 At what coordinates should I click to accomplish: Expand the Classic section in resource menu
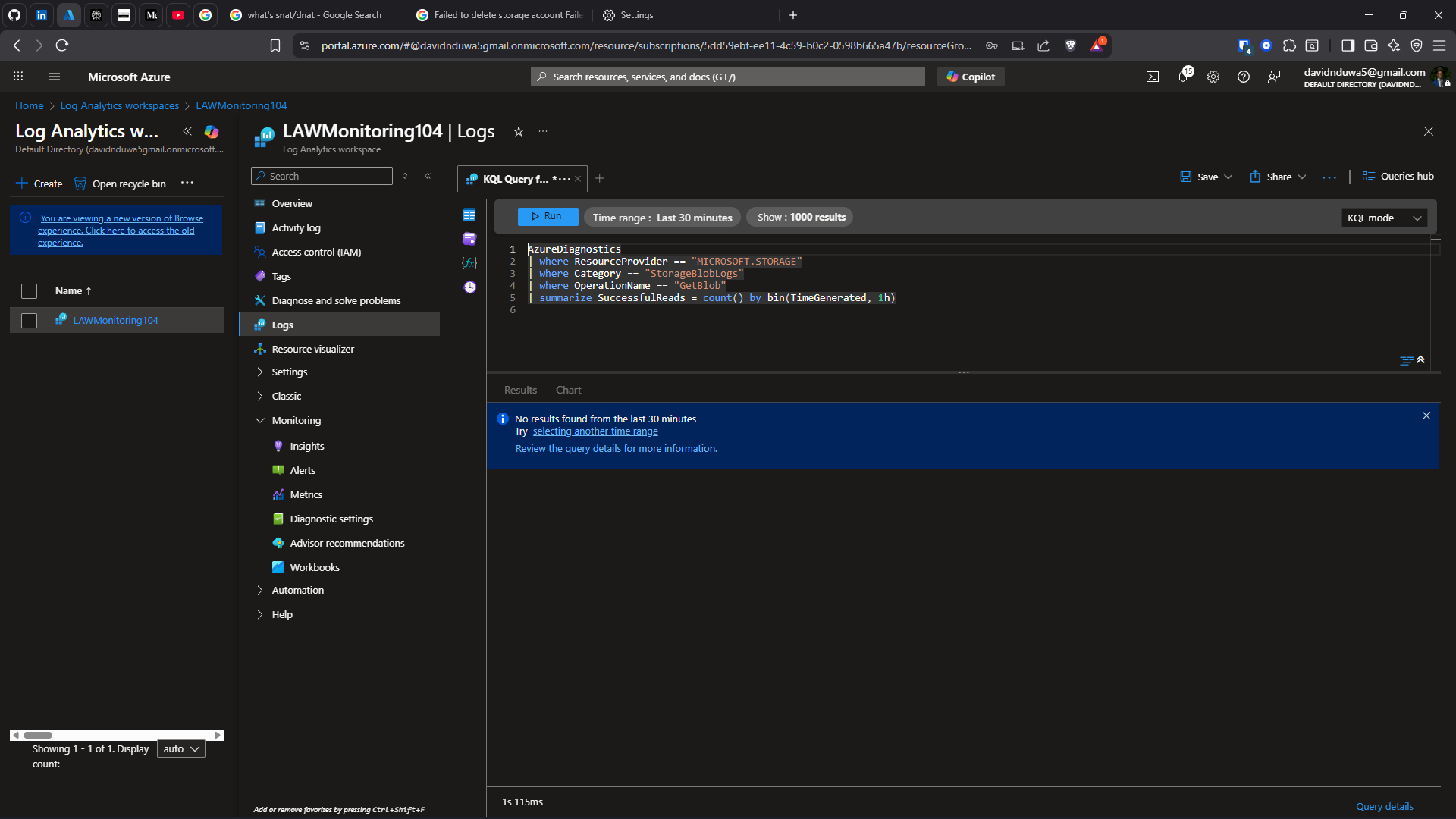click(x=260, y=396)
